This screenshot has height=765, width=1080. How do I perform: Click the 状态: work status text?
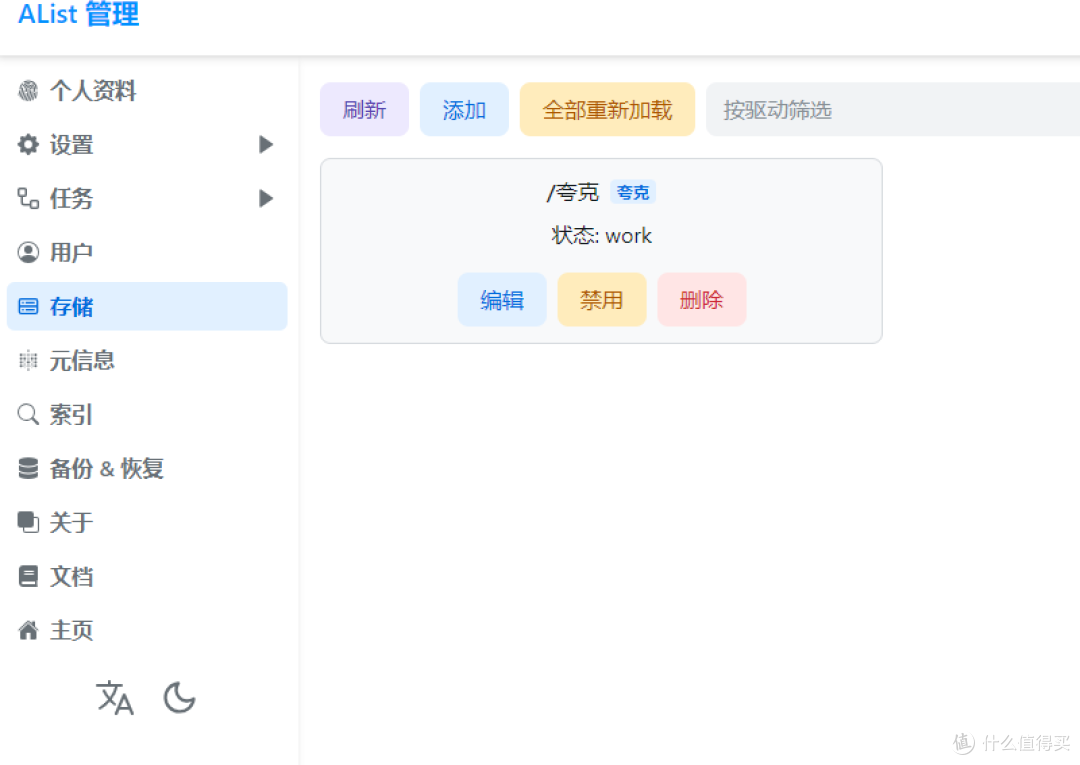(601, 235)
